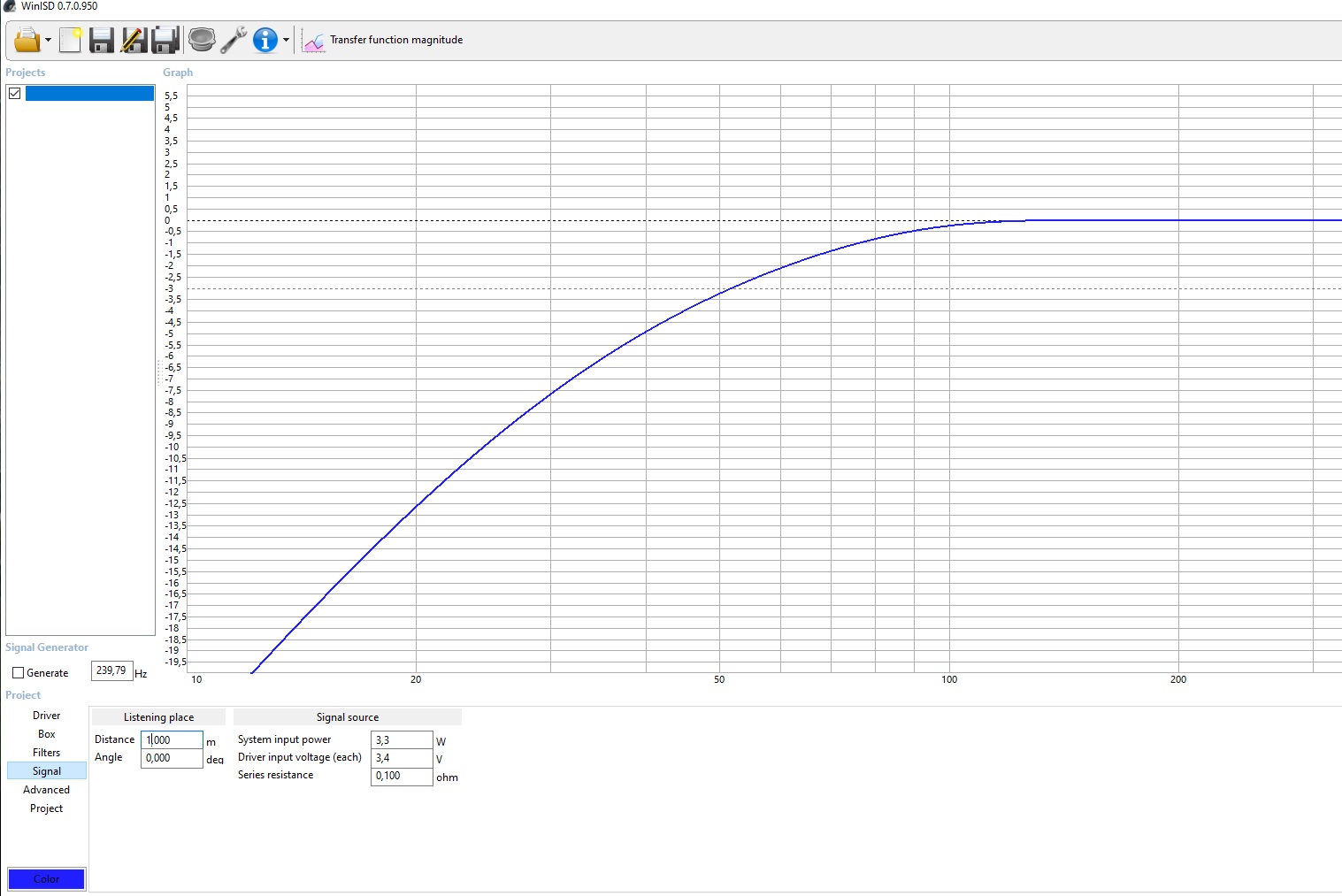
Task: Click the save all multiple floppies icon
Action: [165, 40]
